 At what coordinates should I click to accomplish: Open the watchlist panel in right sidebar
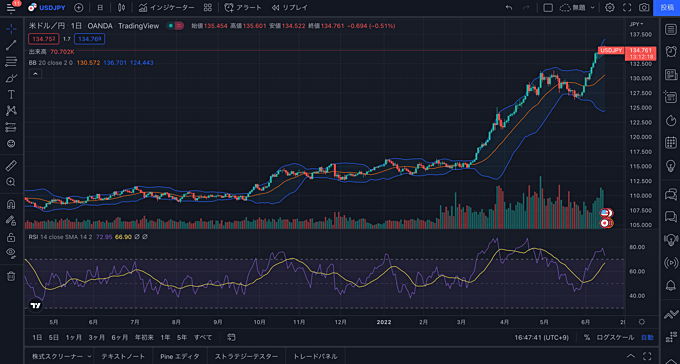click(670, 30)
